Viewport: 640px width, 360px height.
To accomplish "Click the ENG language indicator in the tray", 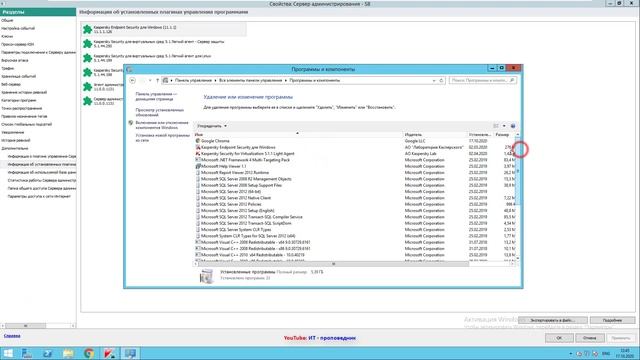I will [x=606, y=353].
